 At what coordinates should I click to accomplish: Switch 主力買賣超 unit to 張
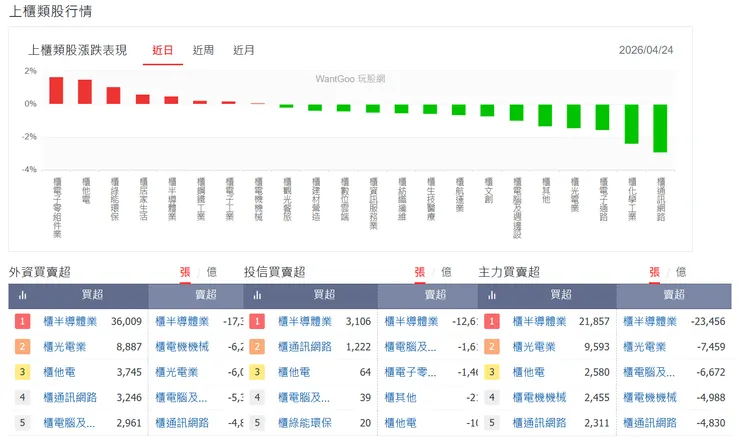point(654,272)
